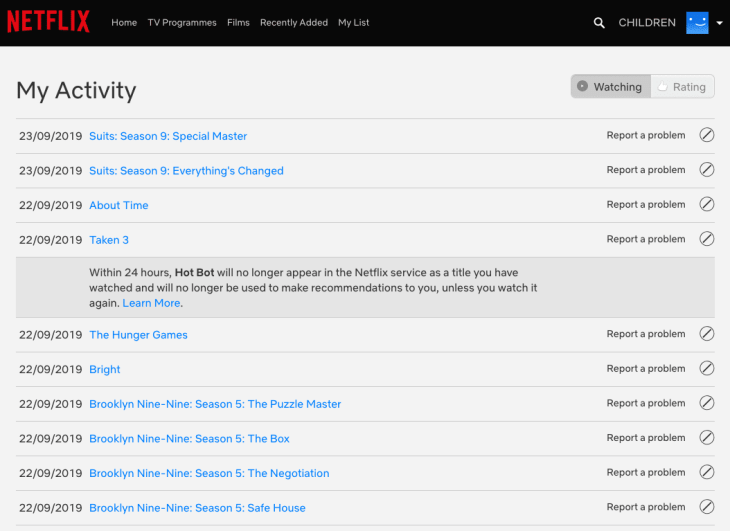Switch to Watching activity view
The image size is (730, 531).
pos(610,87)
